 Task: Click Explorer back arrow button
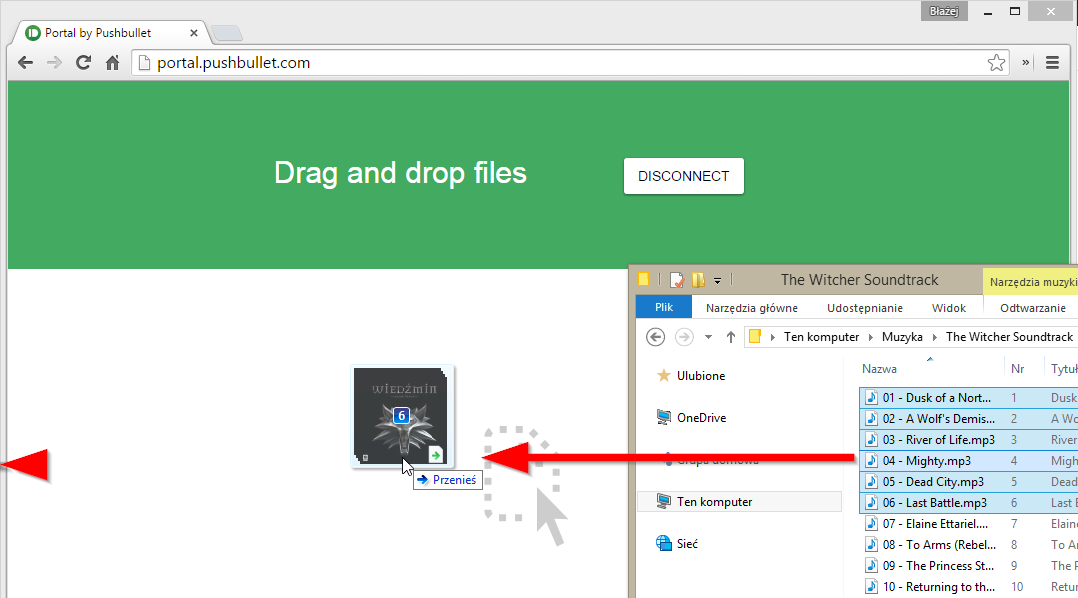[656, 337]
